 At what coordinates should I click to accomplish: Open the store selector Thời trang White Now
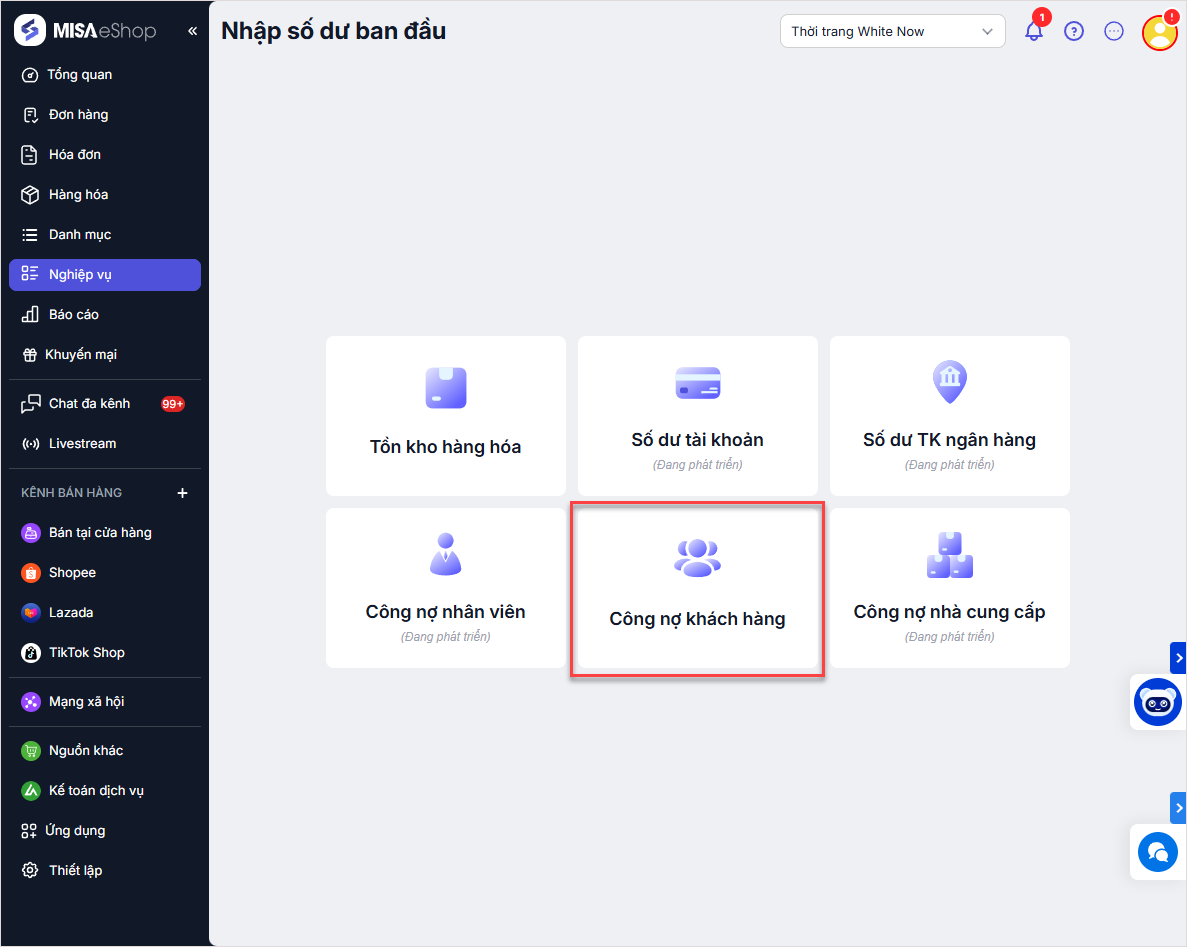[893, 31]
